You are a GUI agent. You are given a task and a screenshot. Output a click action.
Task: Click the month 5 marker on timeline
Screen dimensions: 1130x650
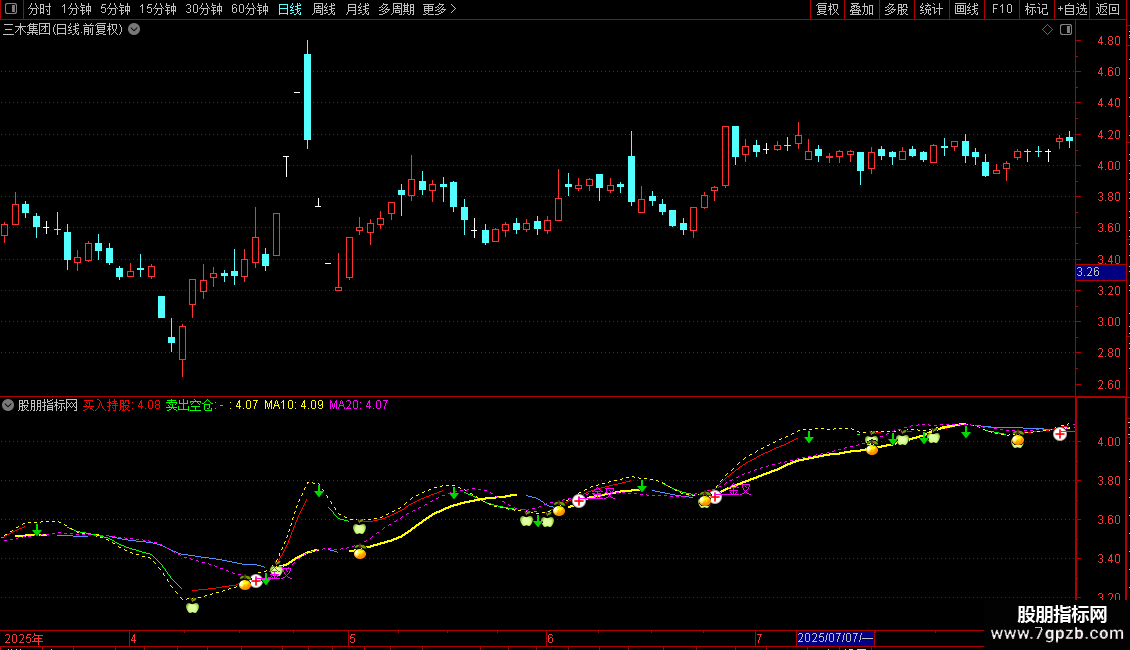coord(352,638)
